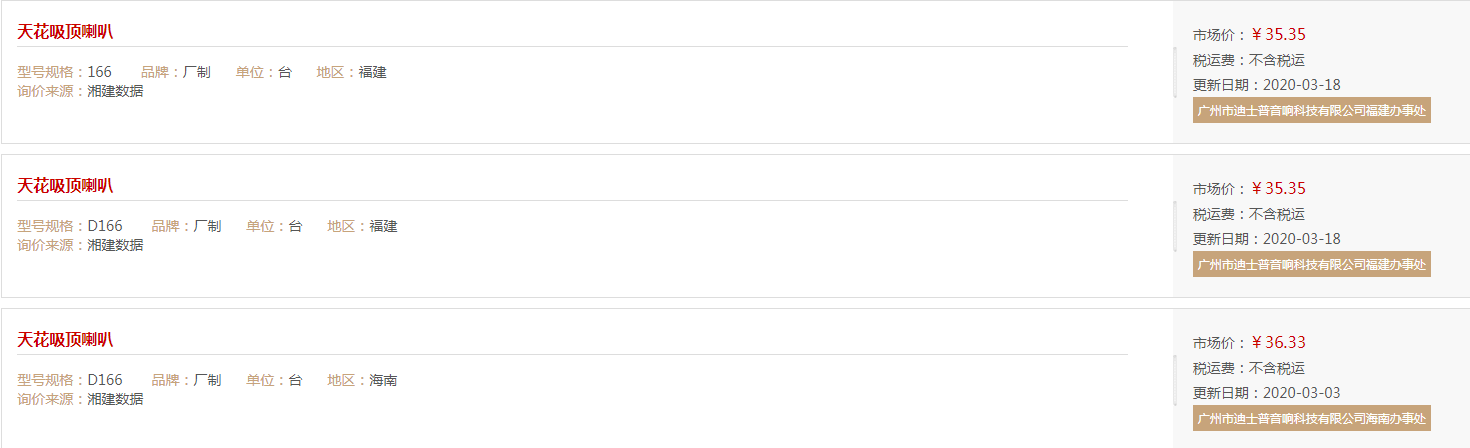
Task: Click the 地区 value 福建 in the D166 listing
Action: click(383, 226)
